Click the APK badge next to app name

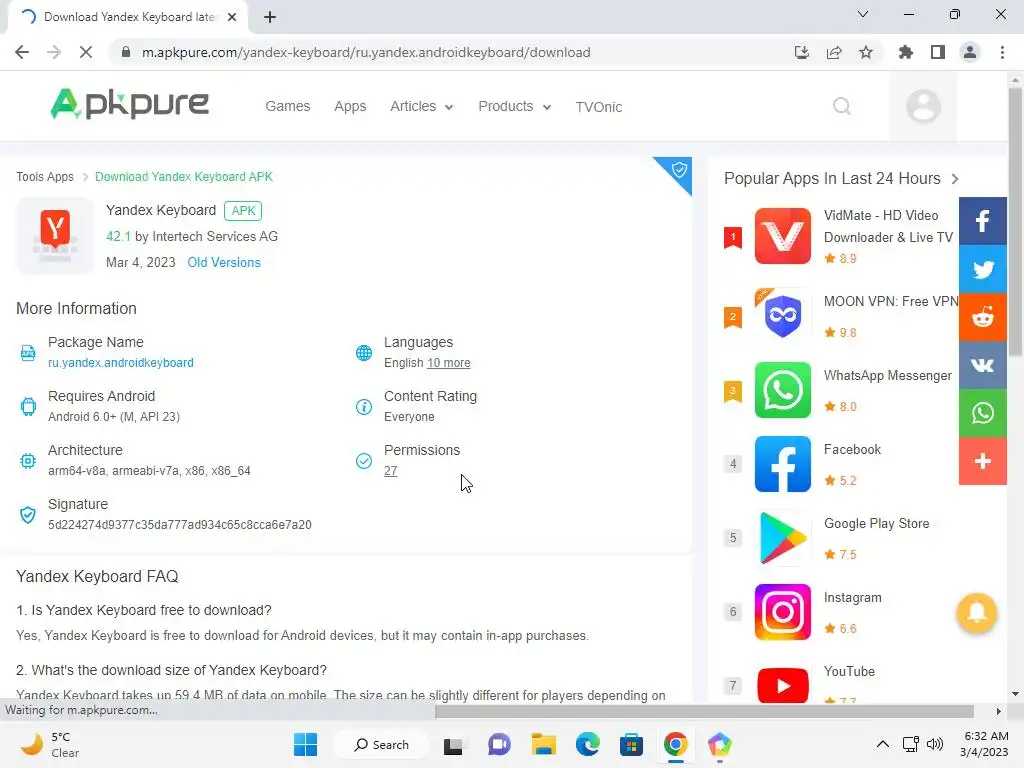pos(243,210)
